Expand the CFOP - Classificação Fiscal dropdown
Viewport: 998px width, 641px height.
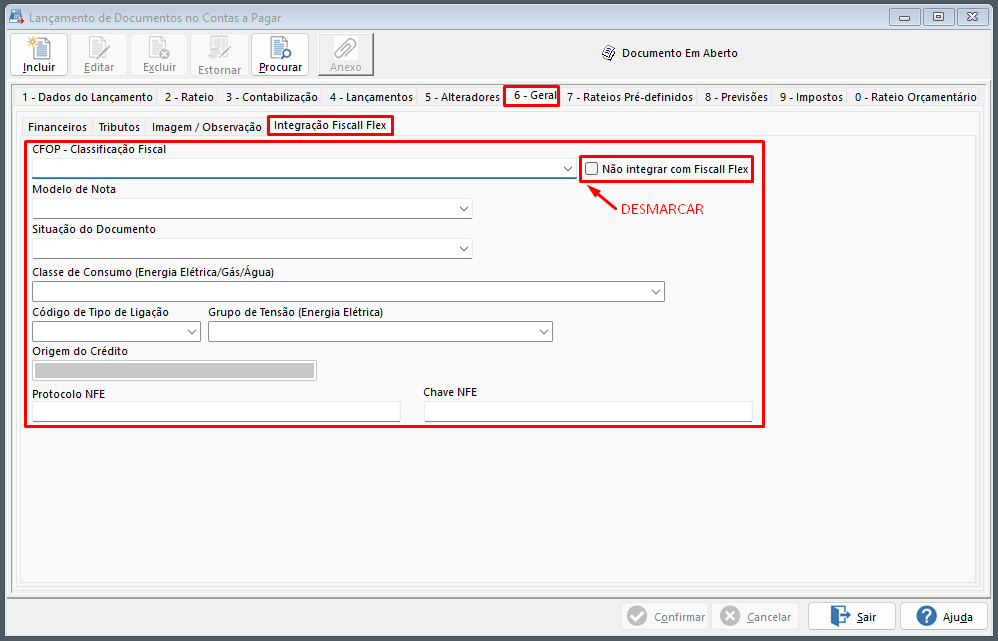coord(568,169)
